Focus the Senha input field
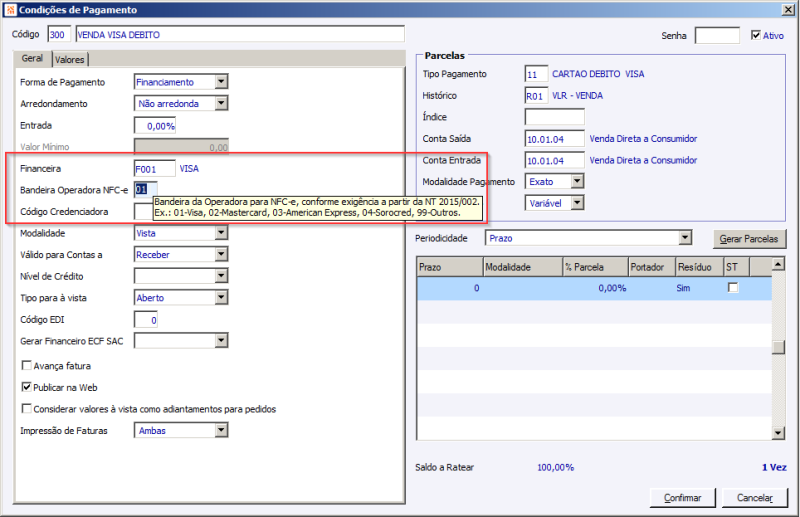Screen dimensions: 800x517 click(717, 36)
